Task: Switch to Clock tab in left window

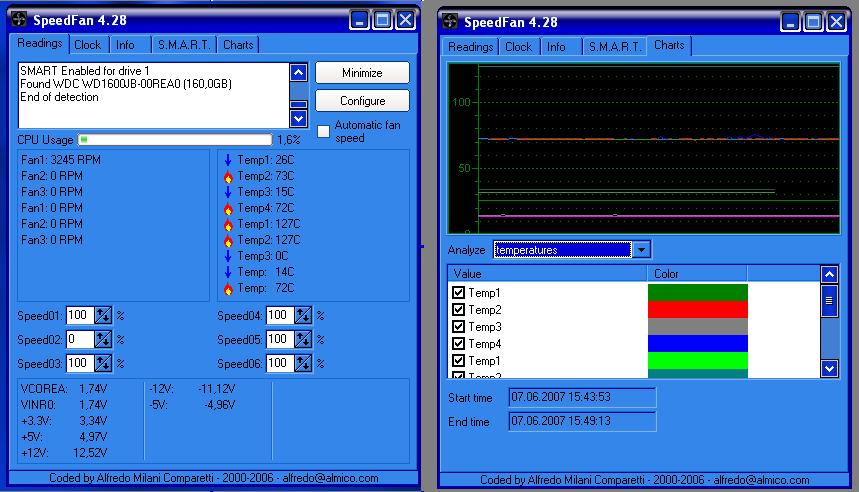Action: [x=88, y=45]
